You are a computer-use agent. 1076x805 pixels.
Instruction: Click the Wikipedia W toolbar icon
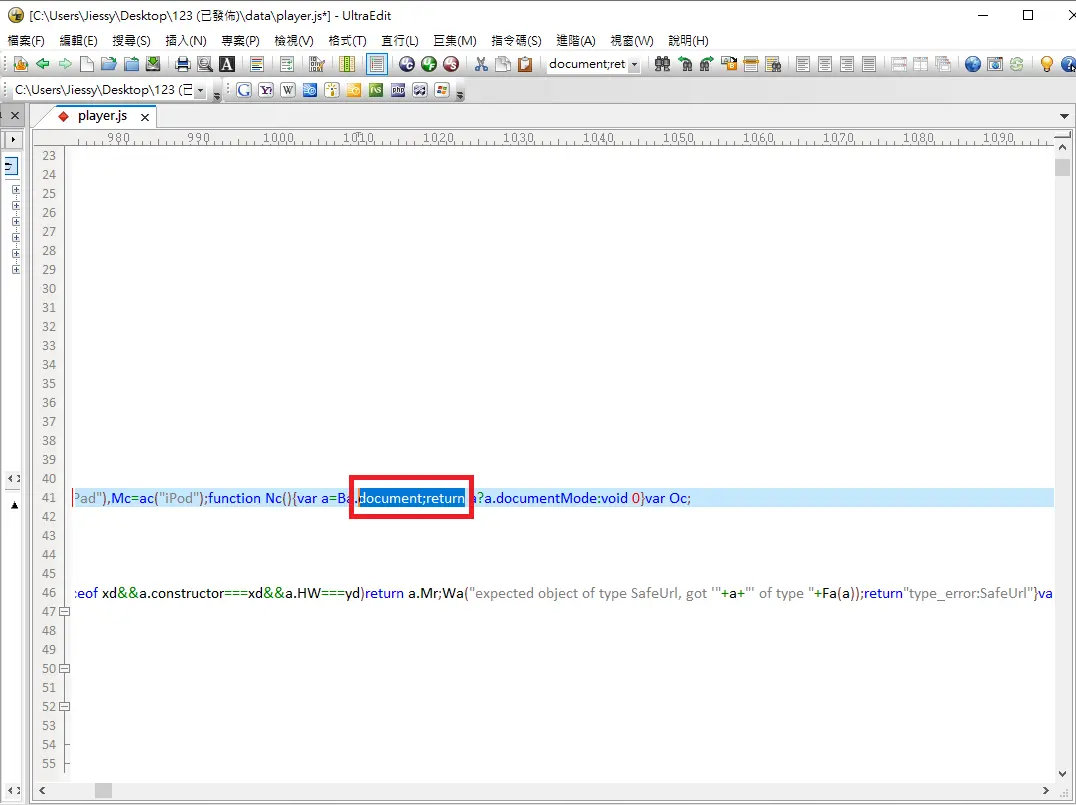pos(288,90)
